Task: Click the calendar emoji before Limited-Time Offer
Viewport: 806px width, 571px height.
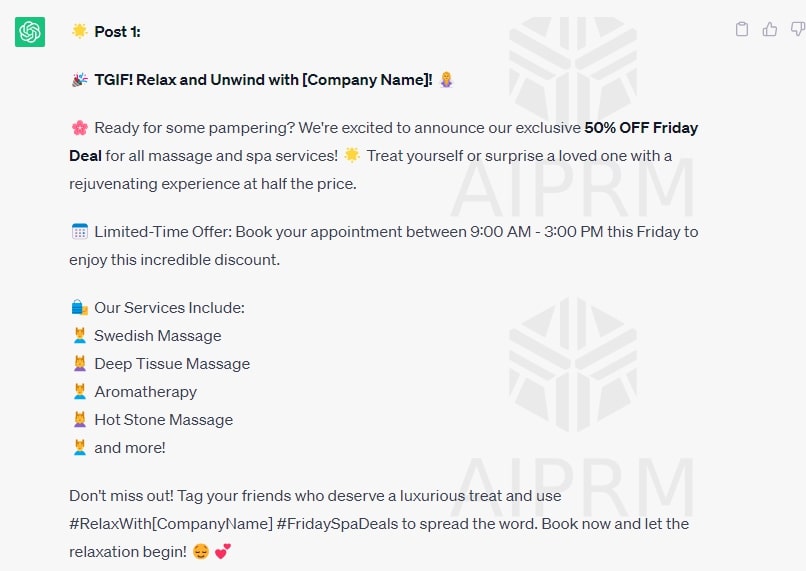Action: (x=80, y=232)
